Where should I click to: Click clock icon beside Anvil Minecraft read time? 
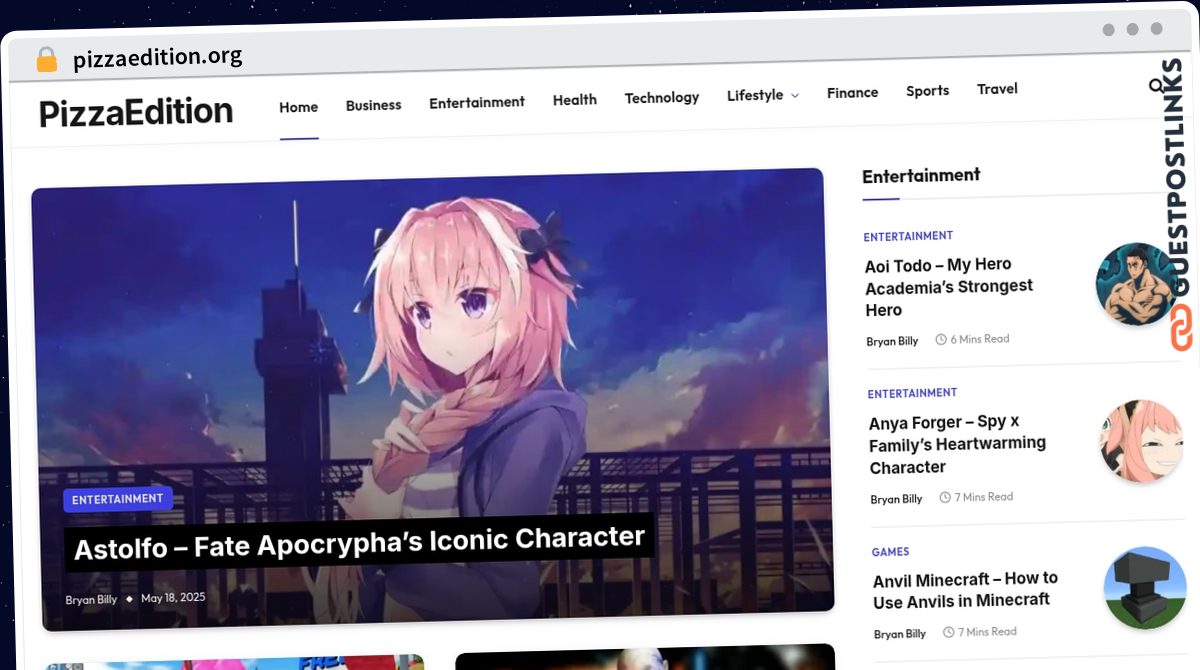[x=949, y=632]
